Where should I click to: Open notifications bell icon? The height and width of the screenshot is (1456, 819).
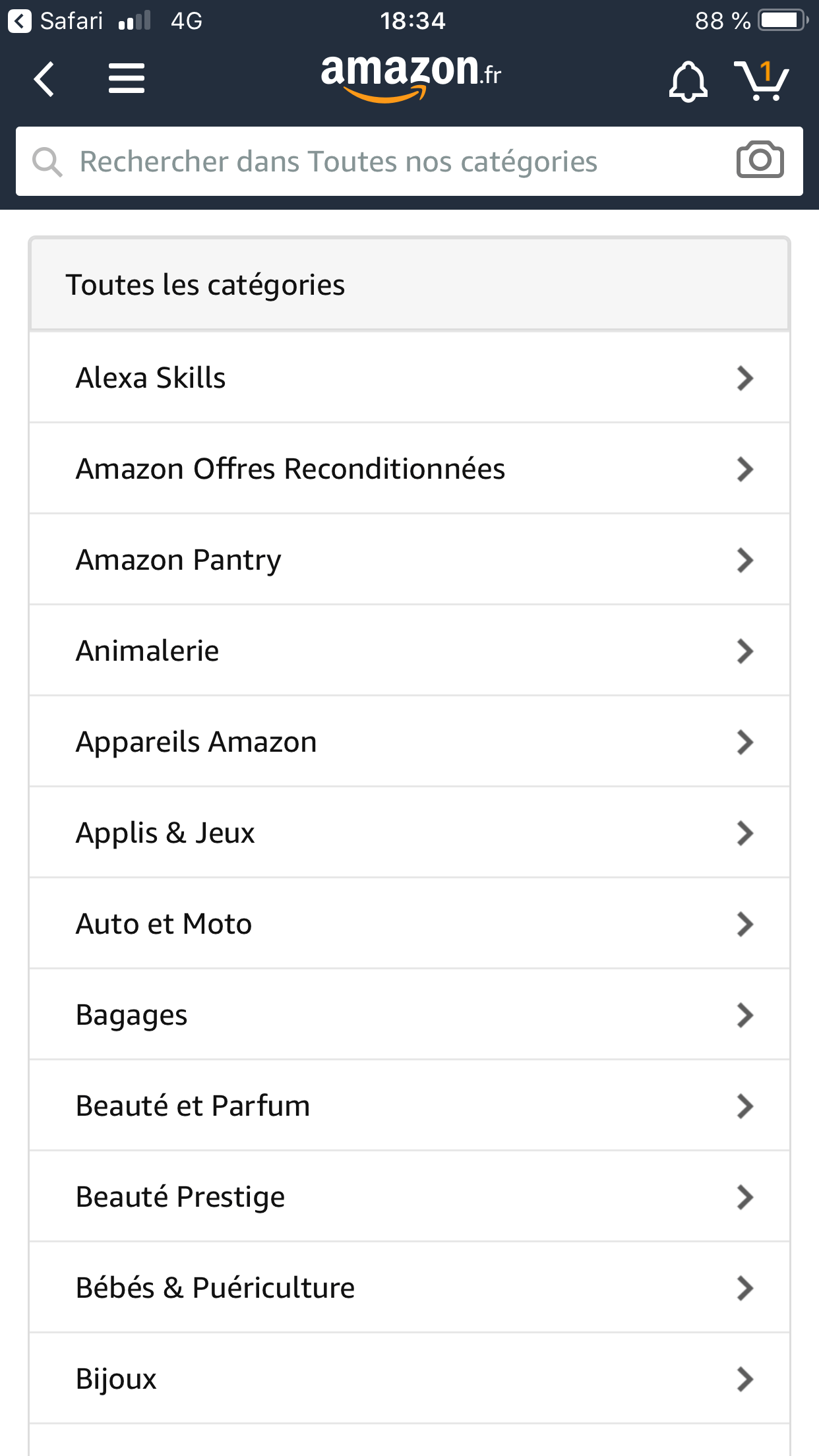tap(688, 81)
